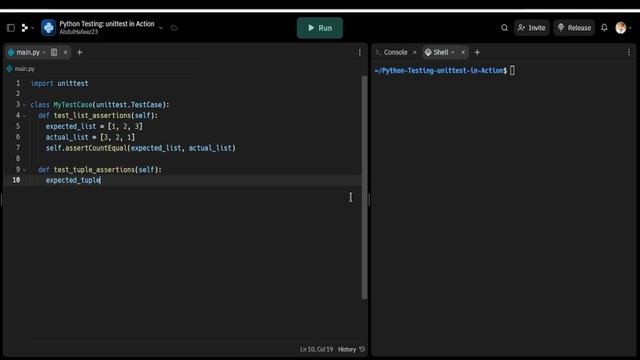This screenshot has width=640, height=360.
Task: Click the format icon on main.py tab
Action: [x=54, y=52]
